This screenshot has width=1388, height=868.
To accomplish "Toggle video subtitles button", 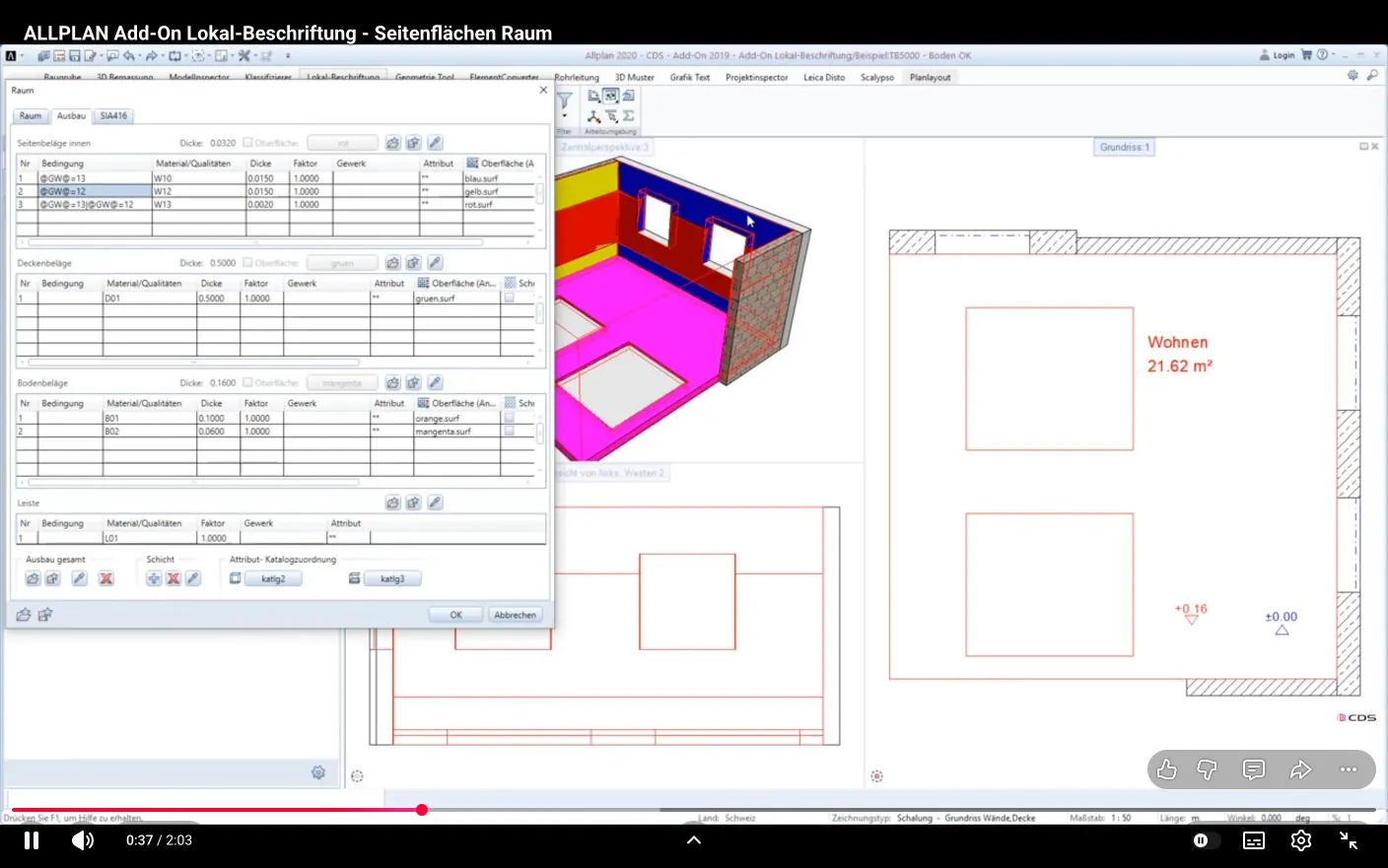I will tap(1254, 840).
